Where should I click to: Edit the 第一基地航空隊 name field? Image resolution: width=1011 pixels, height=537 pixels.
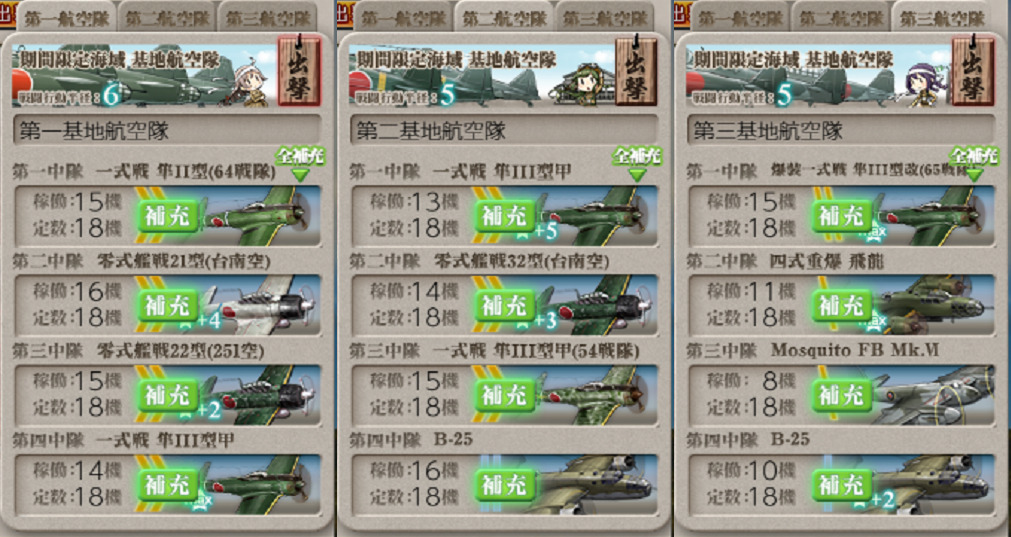pyautogui.click(x=167, y=132)
